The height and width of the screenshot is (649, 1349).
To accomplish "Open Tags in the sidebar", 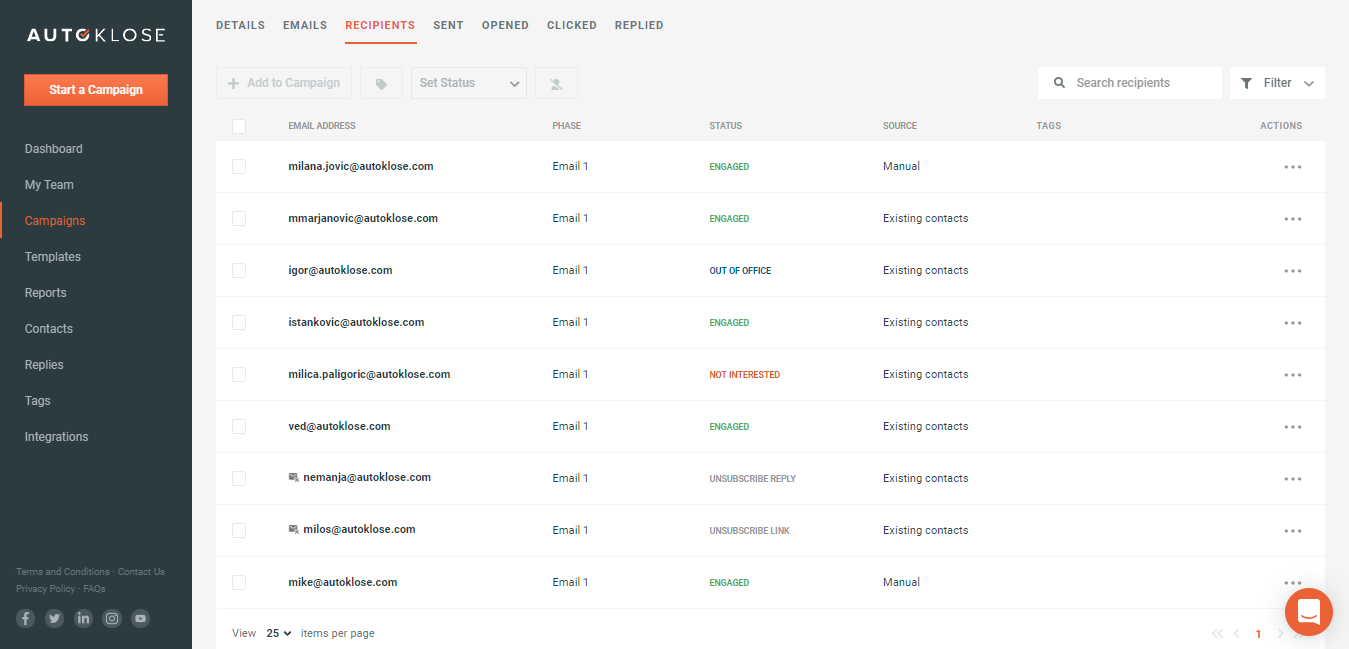I will click(x=38, y=401).
